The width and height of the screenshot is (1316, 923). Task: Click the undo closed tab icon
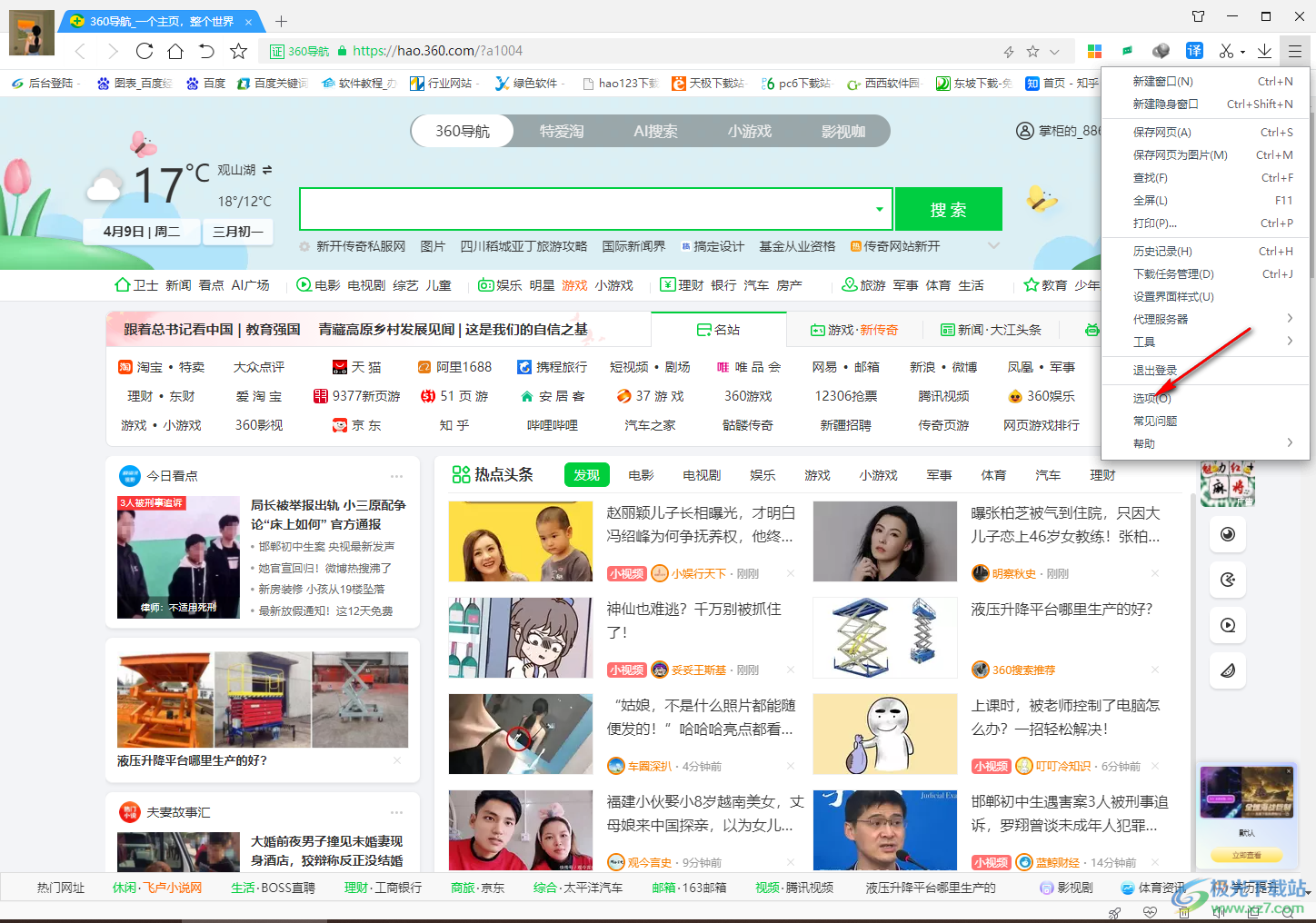(206, 51)
